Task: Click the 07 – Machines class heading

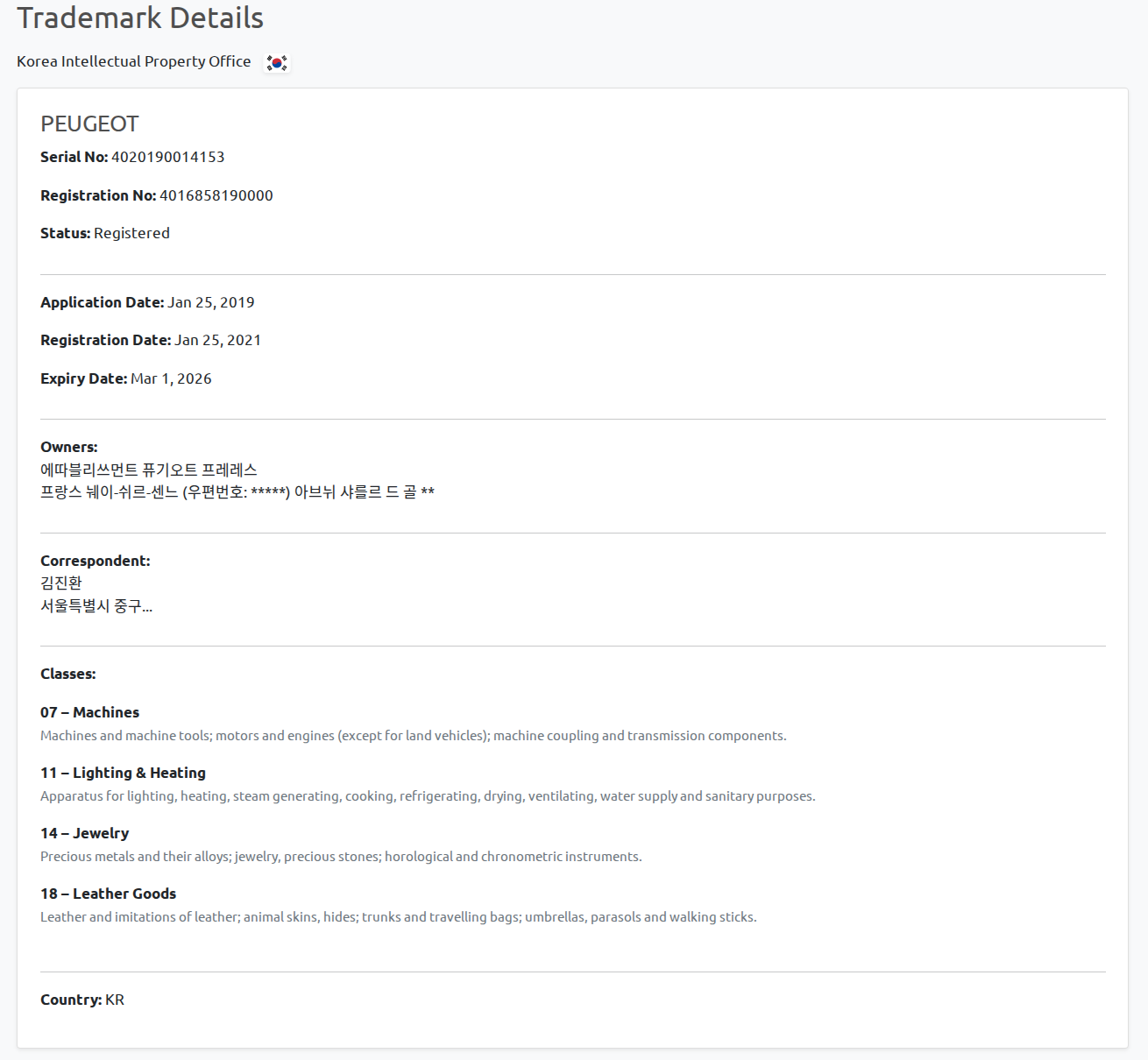Action: (x=89, y=712)
